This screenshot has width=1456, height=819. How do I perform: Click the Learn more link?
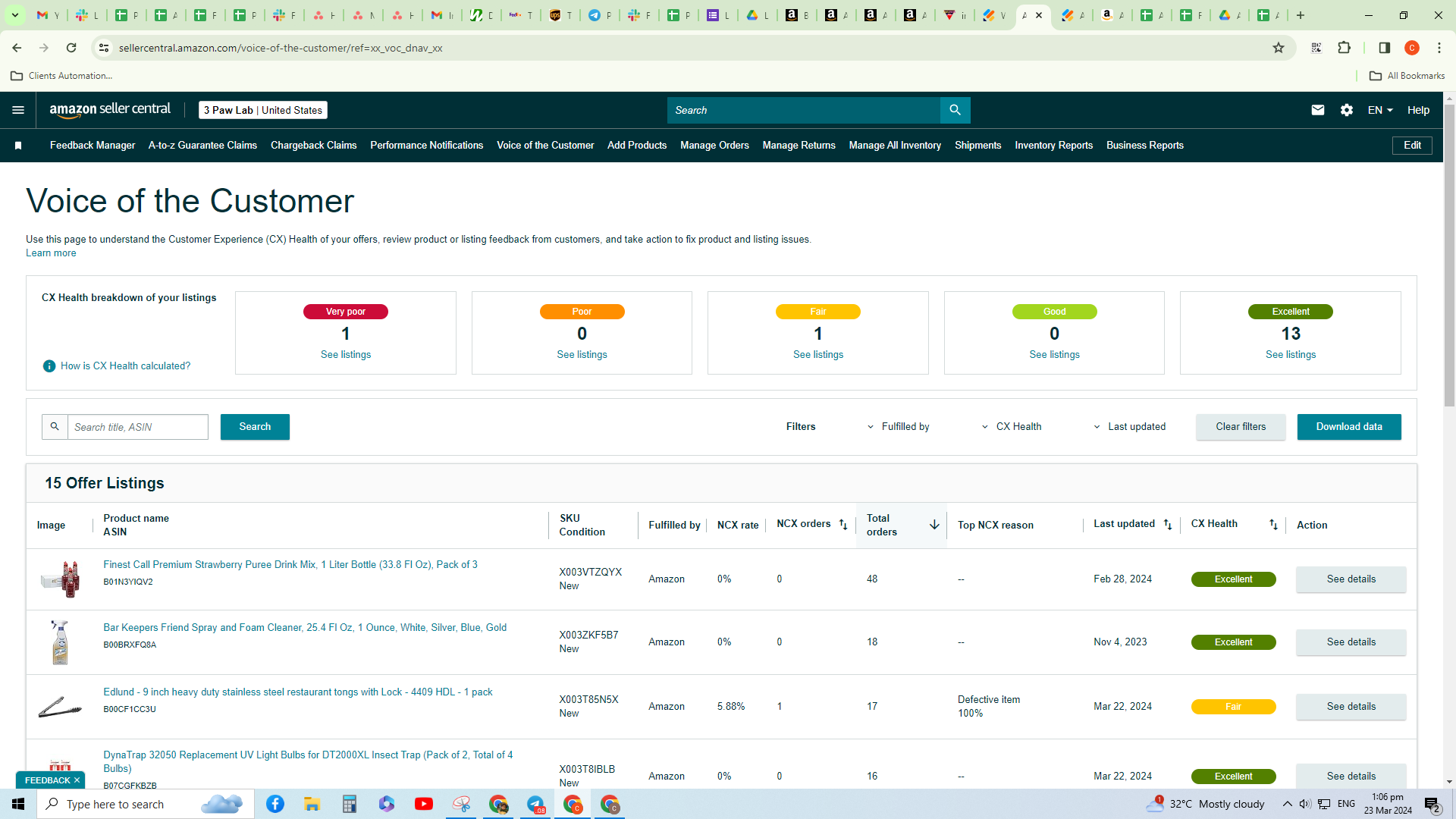click(x=51, y=253)
